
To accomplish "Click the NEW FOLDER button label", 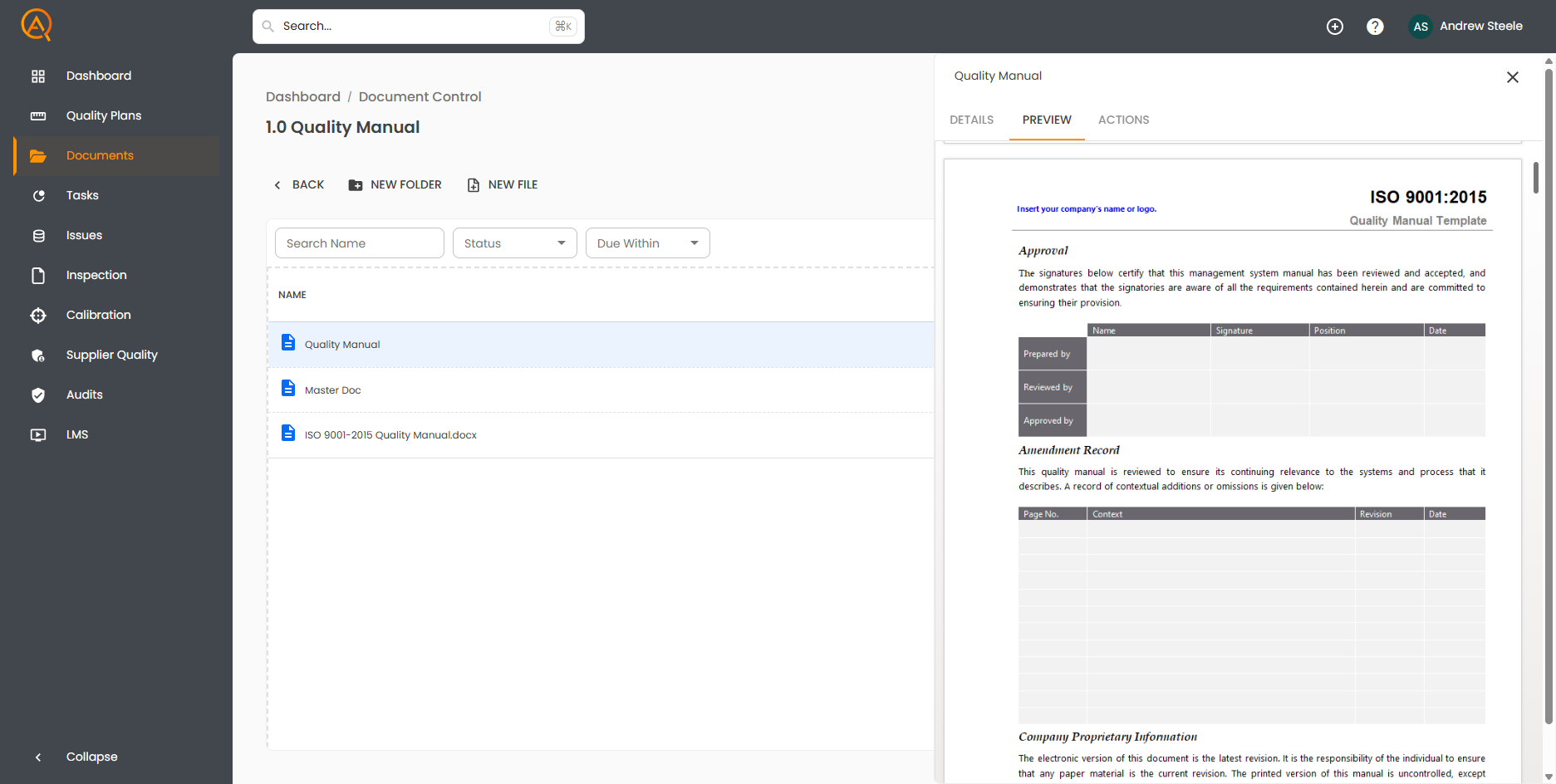I will (406, 185).
